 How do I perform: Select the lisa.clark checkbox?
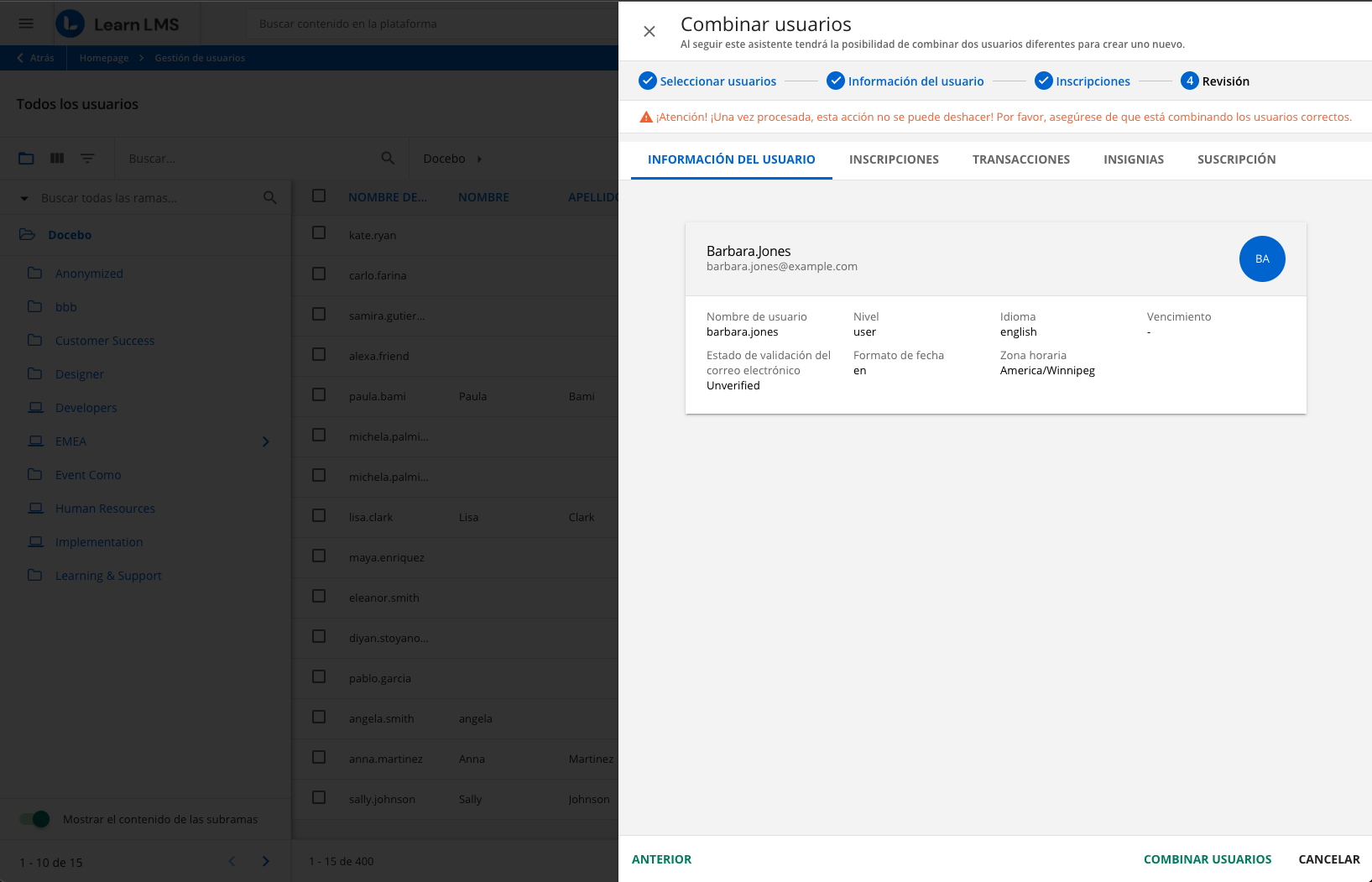tap(319, 515)
